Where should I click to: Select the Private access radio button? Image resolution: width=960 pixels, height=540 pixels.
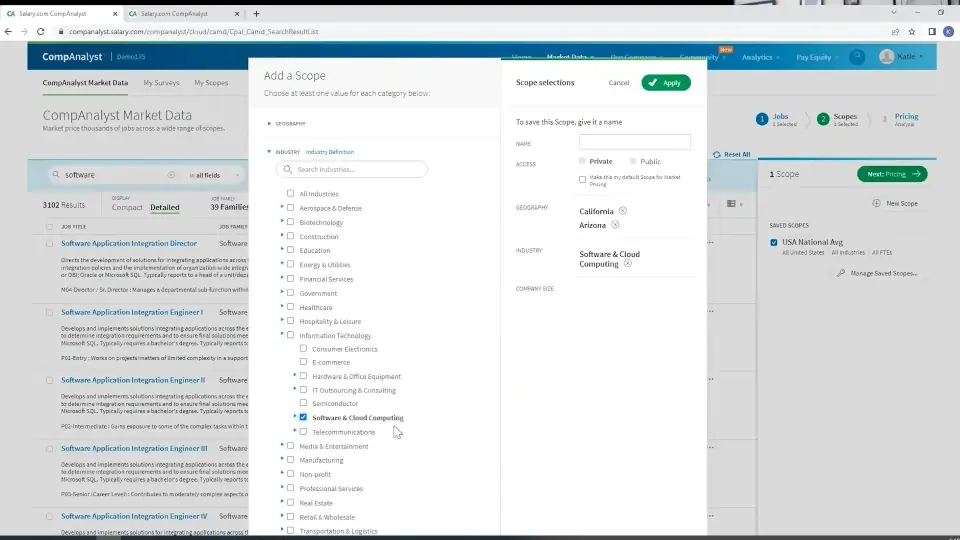pos(582,161)
